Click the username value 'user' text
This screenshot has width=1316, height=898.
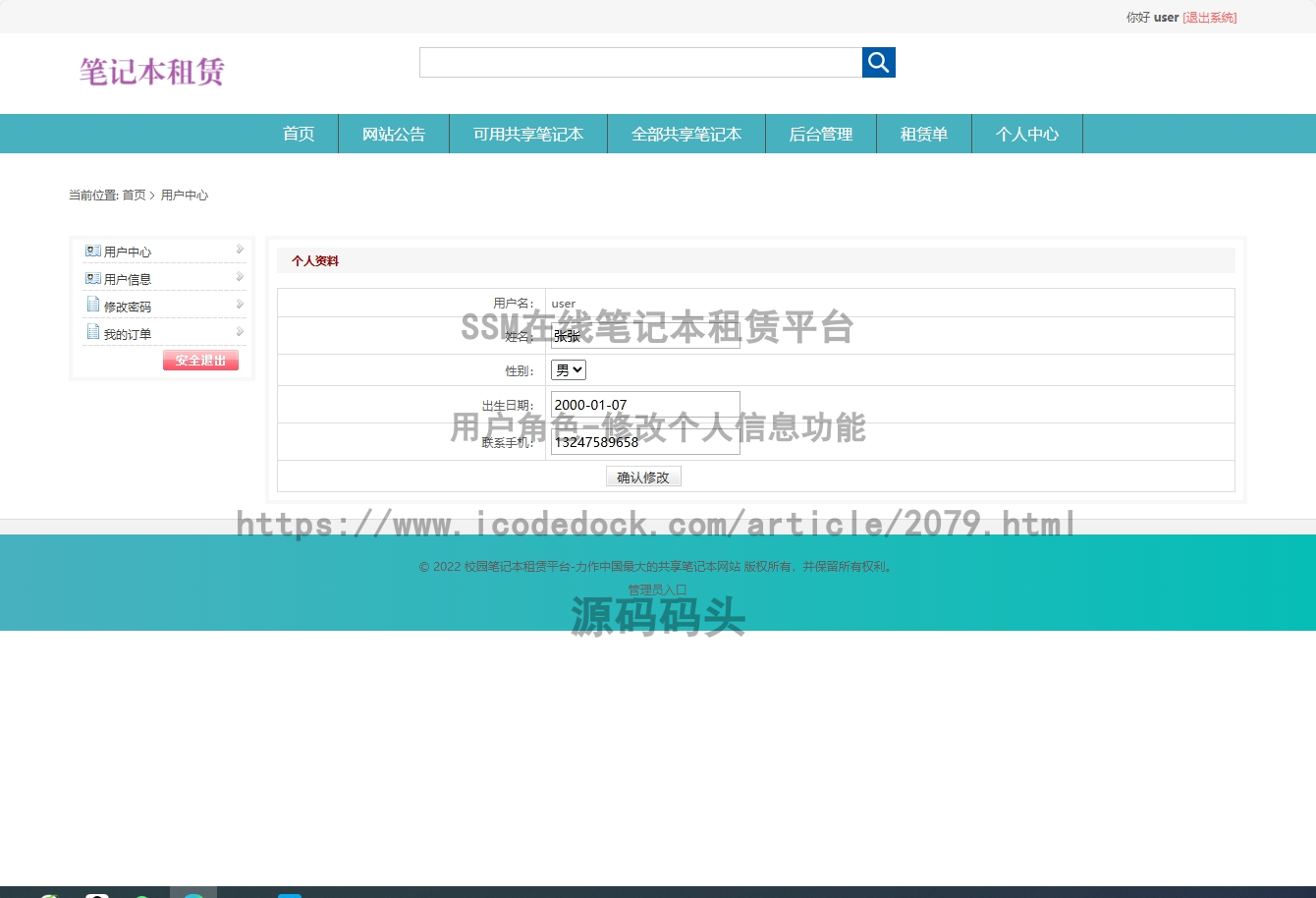[564, 304]
